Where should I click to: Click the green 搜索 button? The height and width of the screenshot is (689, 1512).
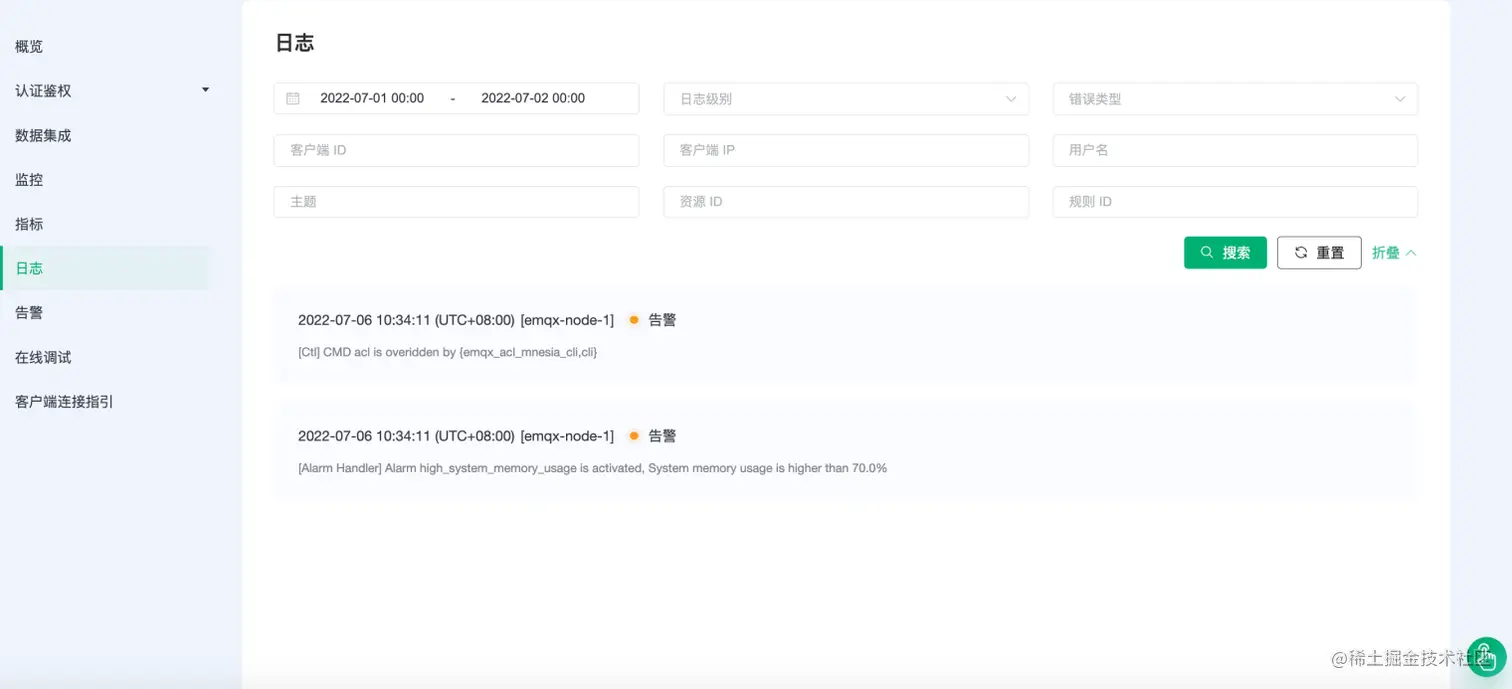click(1225, 253)
